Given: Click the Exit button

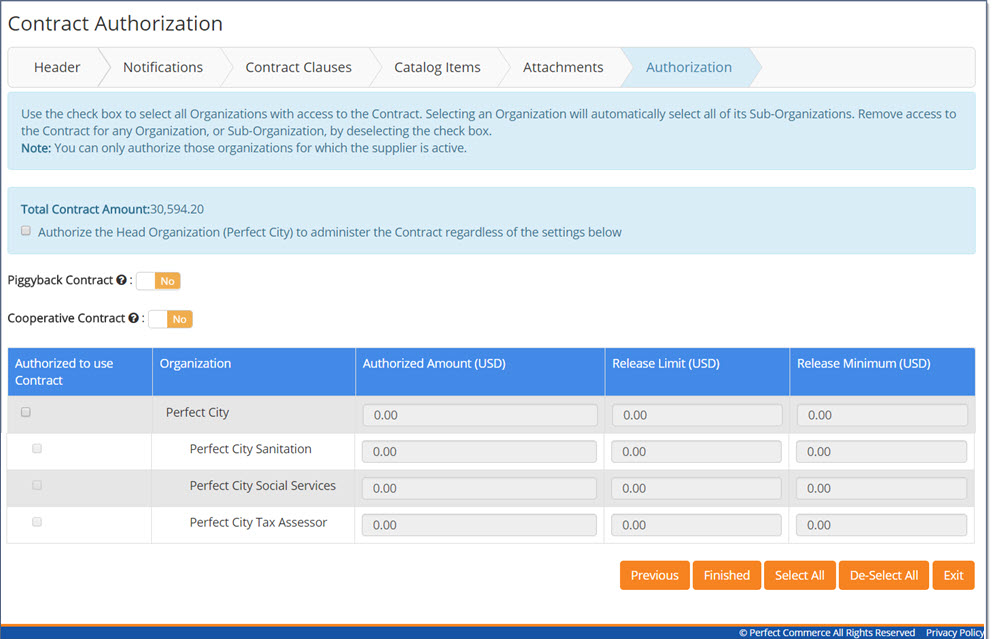Looking at the screenshot, I should [x=953, y=575].
